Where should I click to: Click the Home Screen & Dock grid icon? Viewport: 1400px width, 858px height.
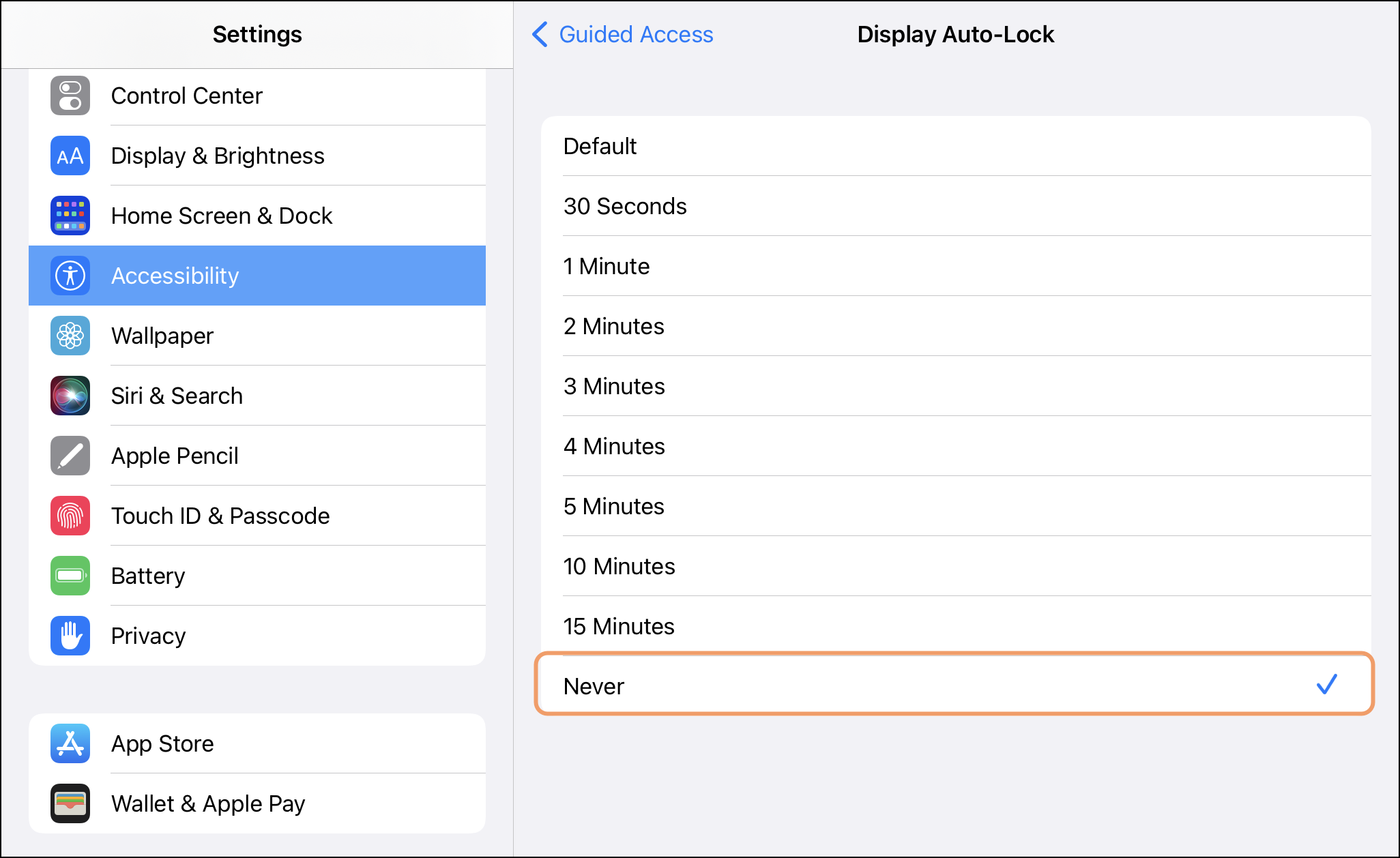(70, 216)
